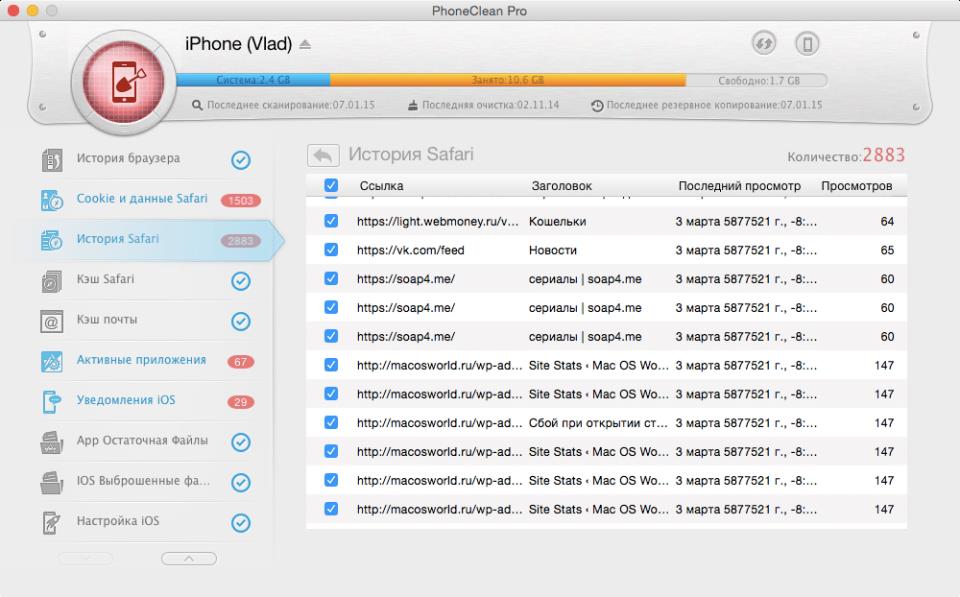Click the red phone clean logo icon

[124, 81]
